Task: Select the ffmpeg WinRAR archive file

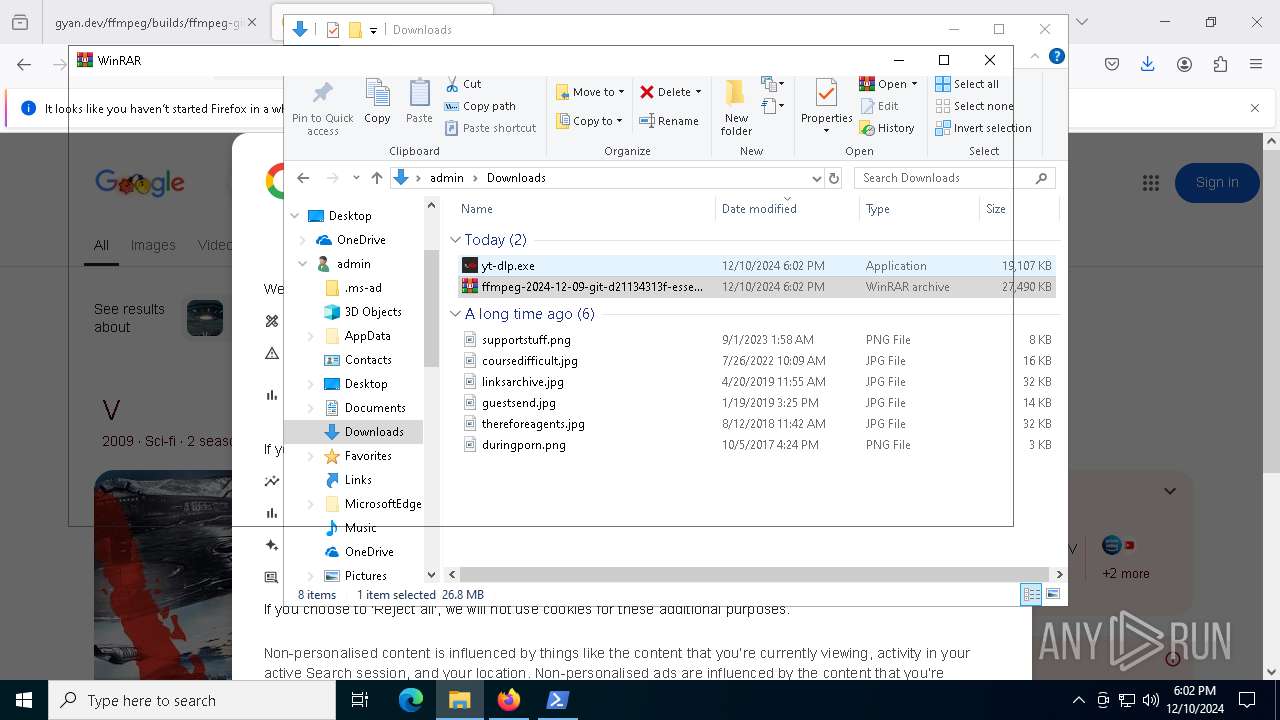Action: (x=757, y=287)
